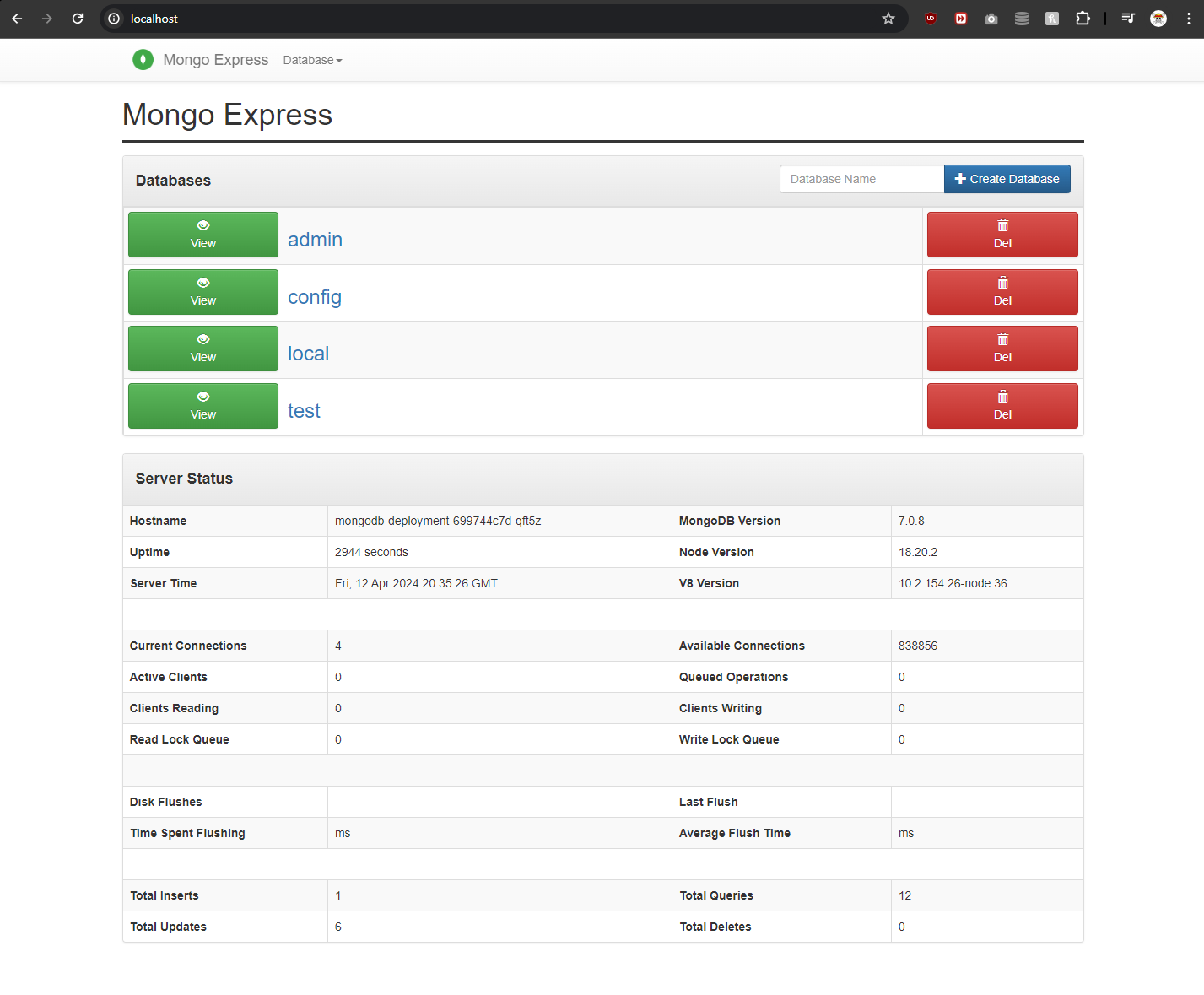The width and height of the screenshot is (1204, 995).
Task: Click the Read Lock Queue label
Action: point(180,739)
